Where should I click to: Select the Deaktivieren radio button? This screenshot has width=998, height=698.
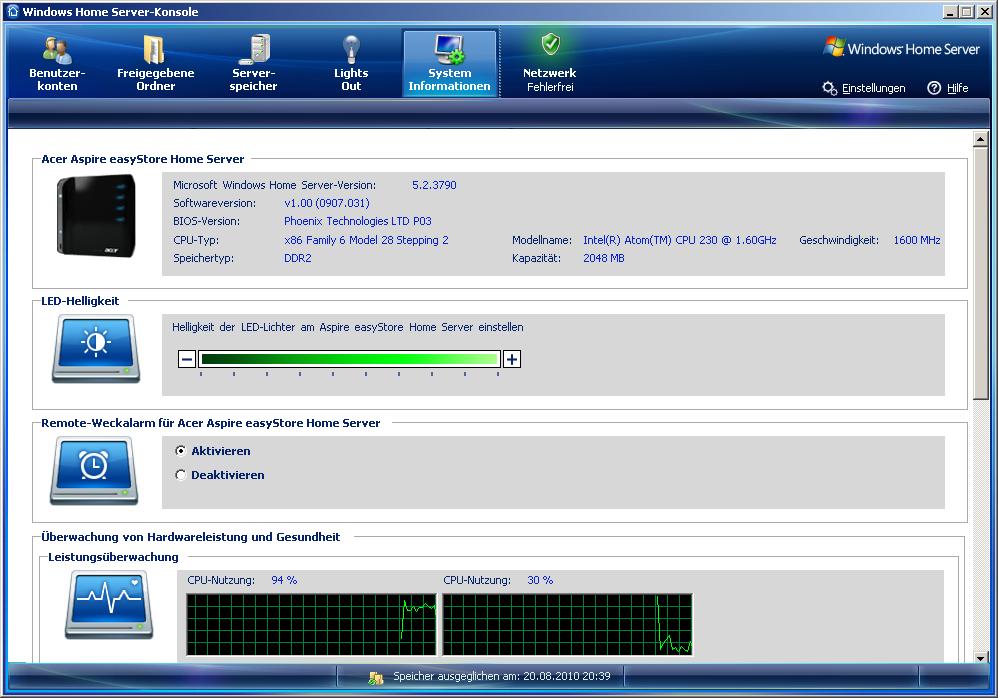[181, 475]
